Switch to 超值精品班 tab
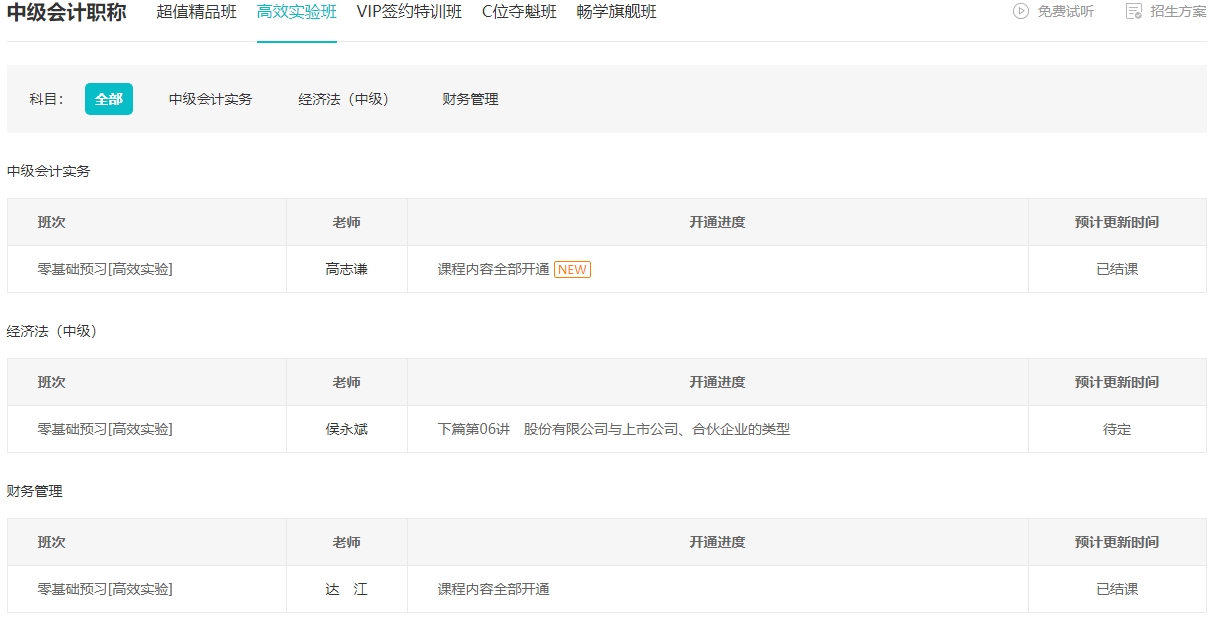This screenshot has width=1211, height=618. click(197, 12)
